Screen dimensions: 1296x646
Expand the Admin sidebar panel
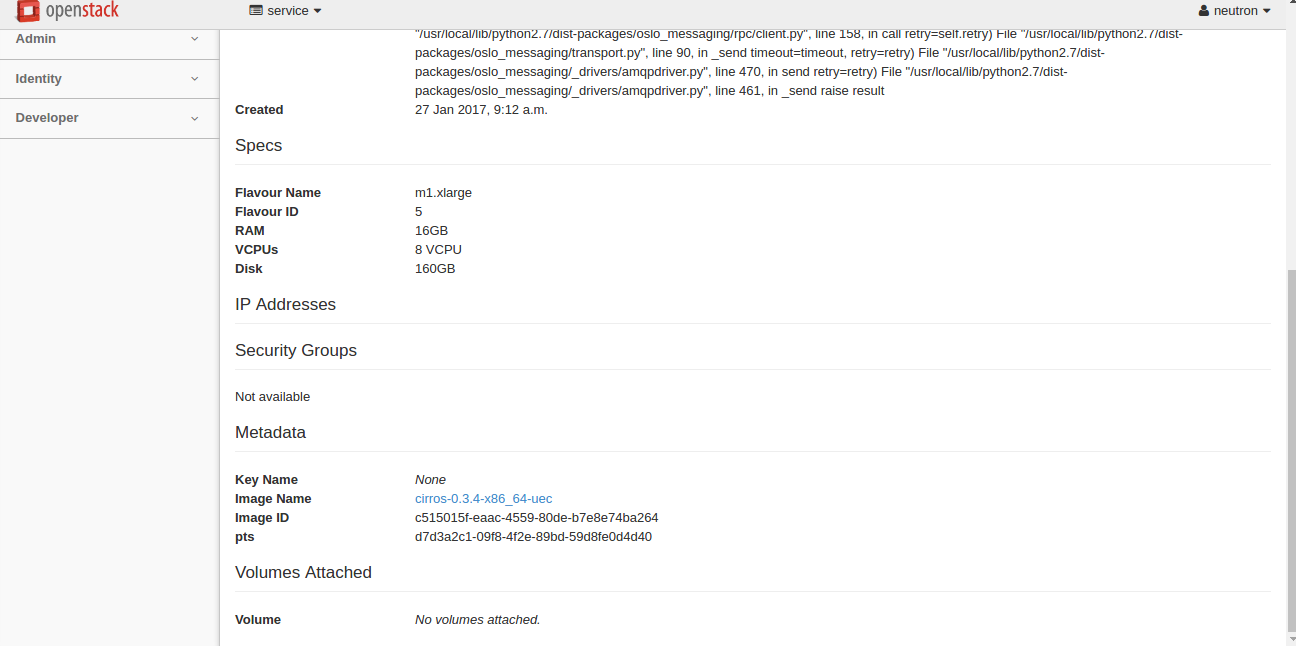coord(109,39)
